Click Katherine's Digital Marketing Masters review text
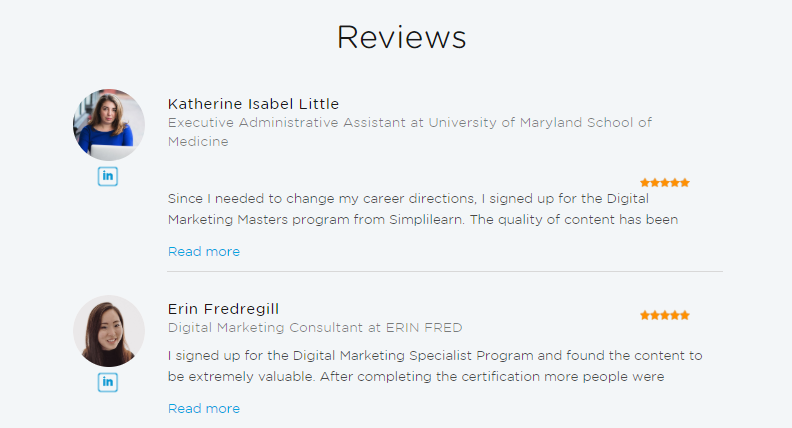 click(423, 209)
